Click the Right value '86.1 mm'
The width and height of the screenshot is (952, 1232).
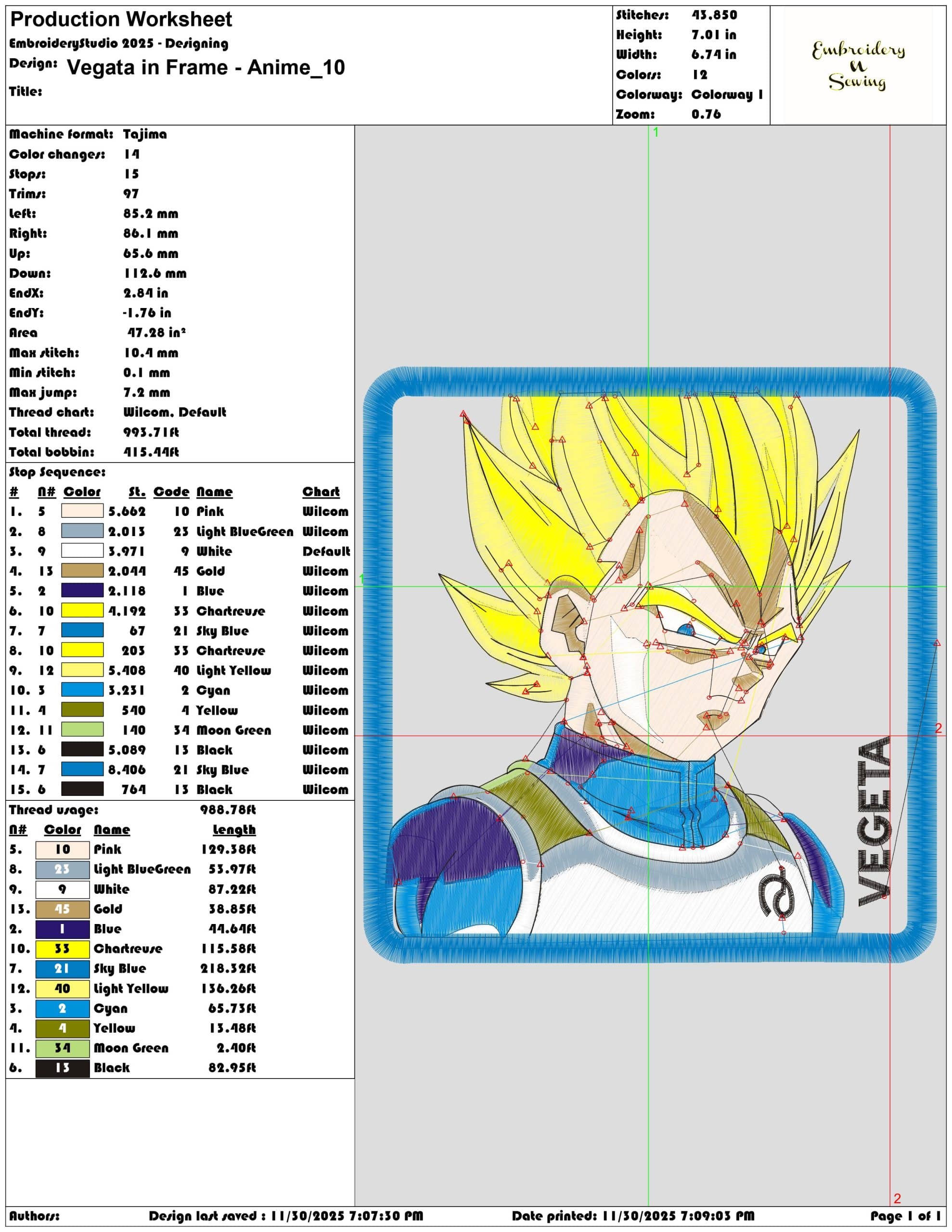(x=151, y=233)
